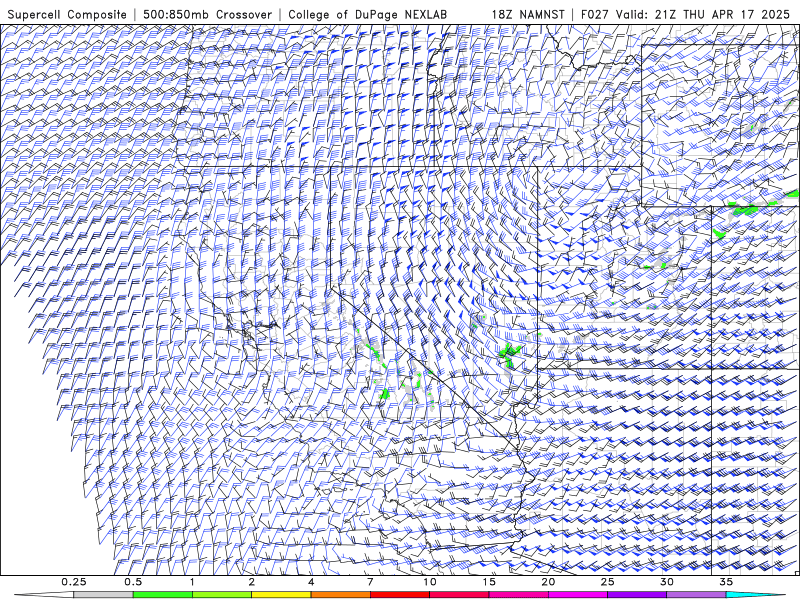Click the '25' color scale label

coord(607,582)
